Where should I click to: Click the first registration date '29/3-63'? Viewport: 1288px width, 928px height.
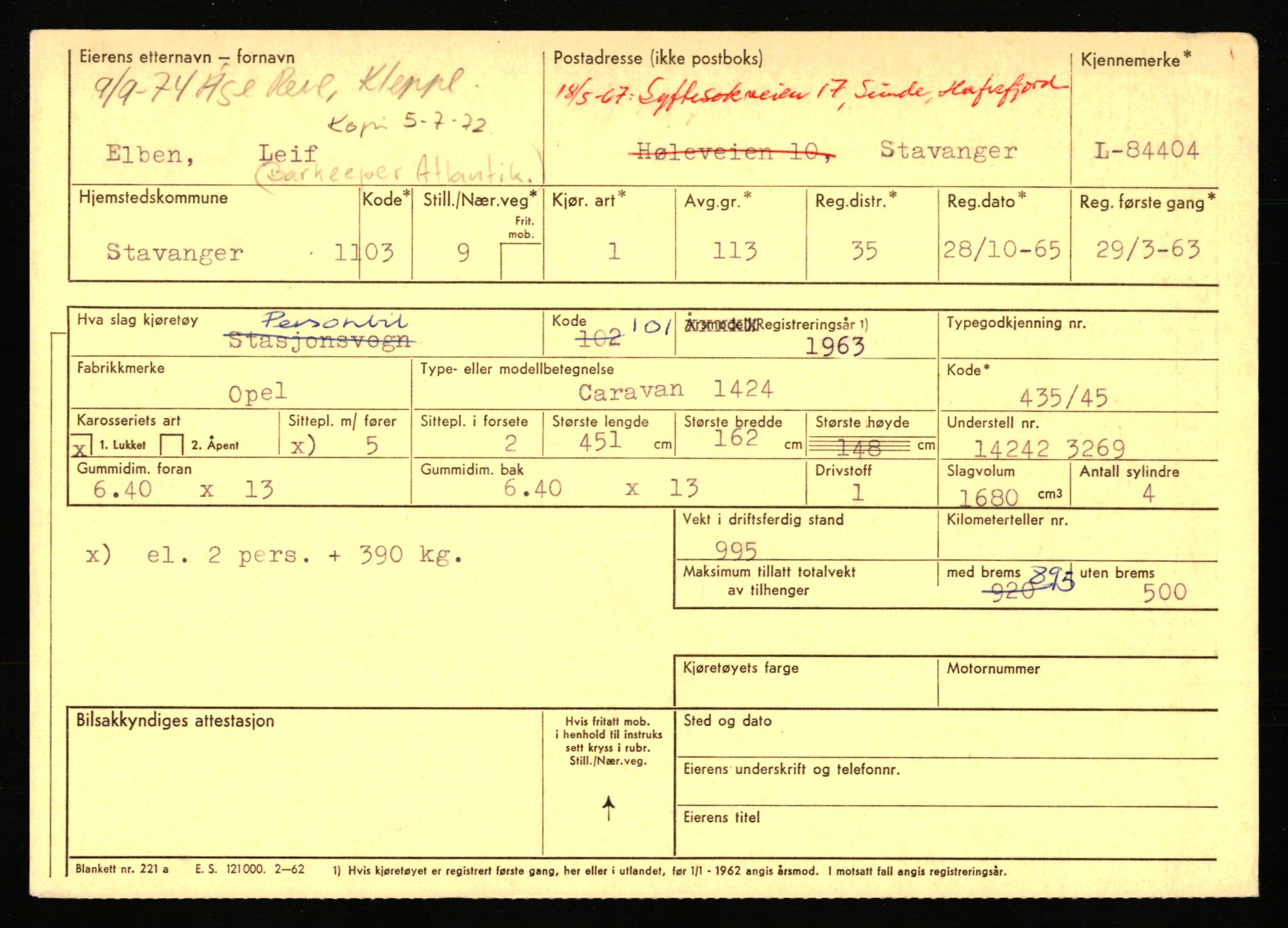(1148, 250)
